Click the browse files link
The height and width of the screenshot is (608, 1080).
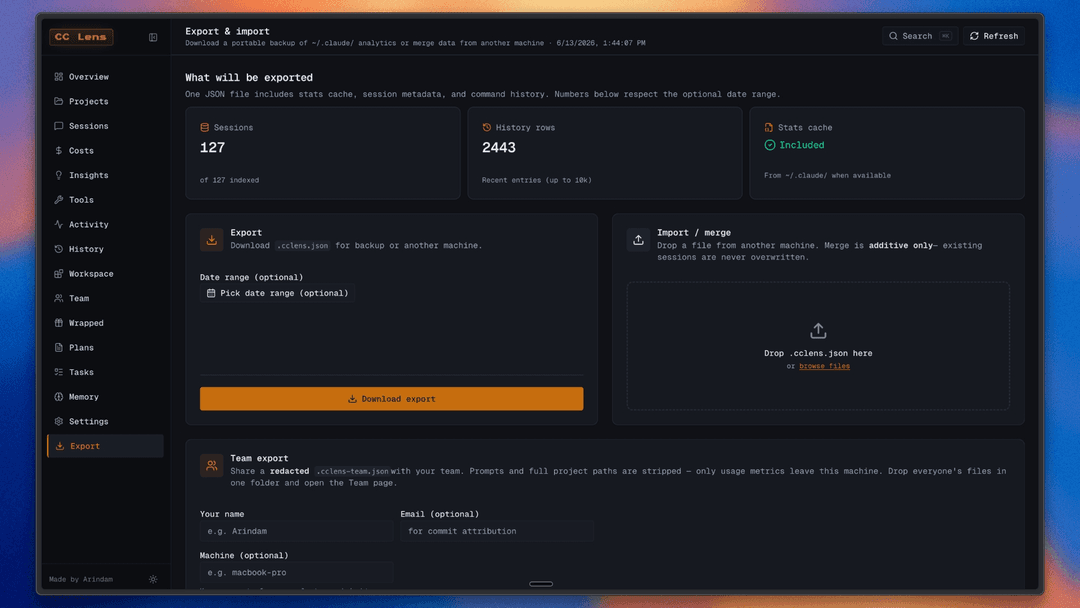pyautogui.click(x=824, y=366)
